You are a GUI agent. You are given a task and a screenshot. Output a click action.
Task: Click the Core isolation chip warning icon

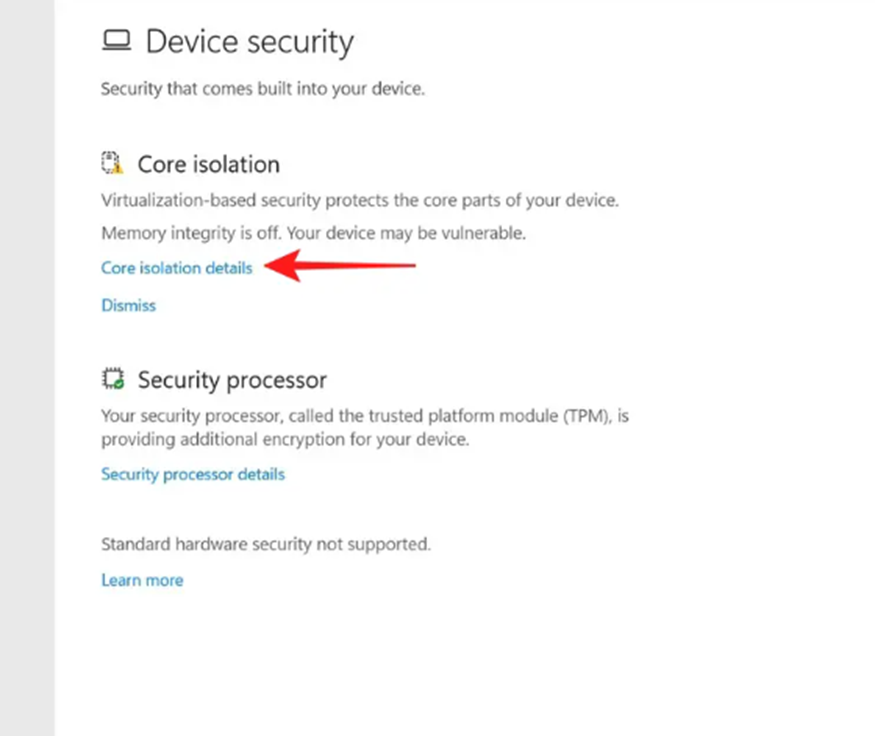[x=112, y=163]
